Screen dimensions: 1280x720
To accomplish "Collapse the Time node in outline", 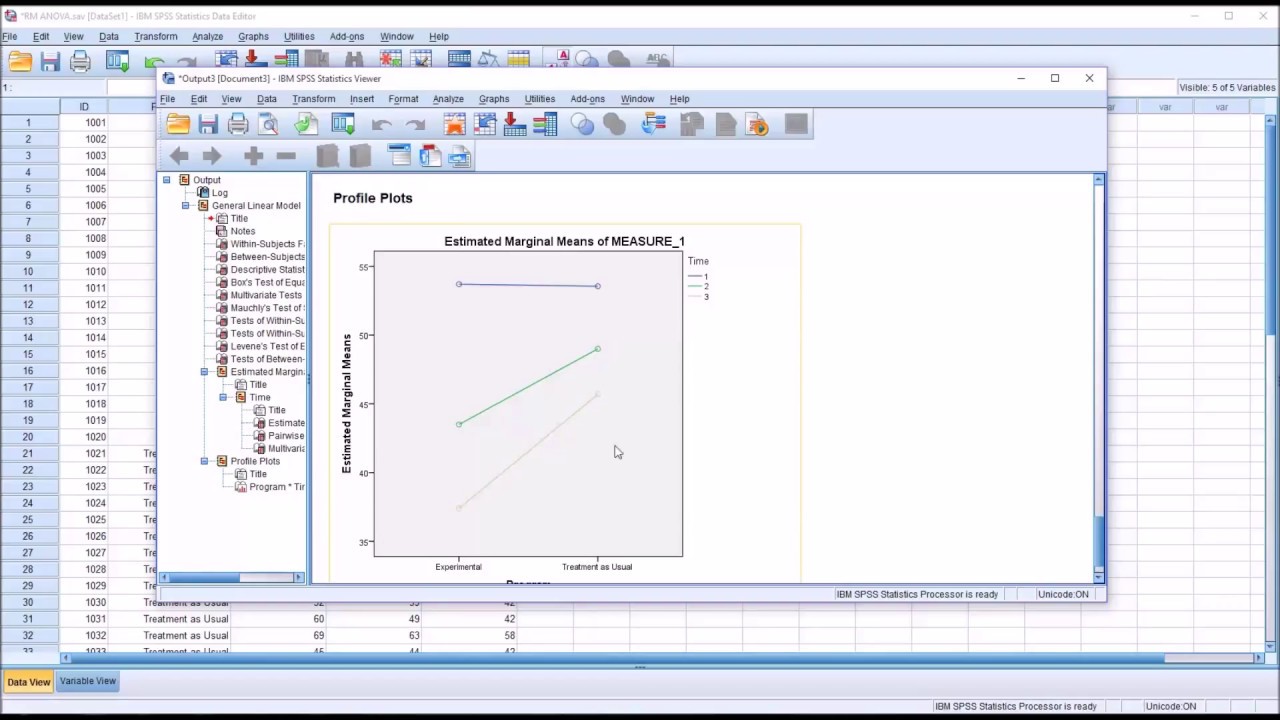I will pyautogui.click(x=224, y=397).
